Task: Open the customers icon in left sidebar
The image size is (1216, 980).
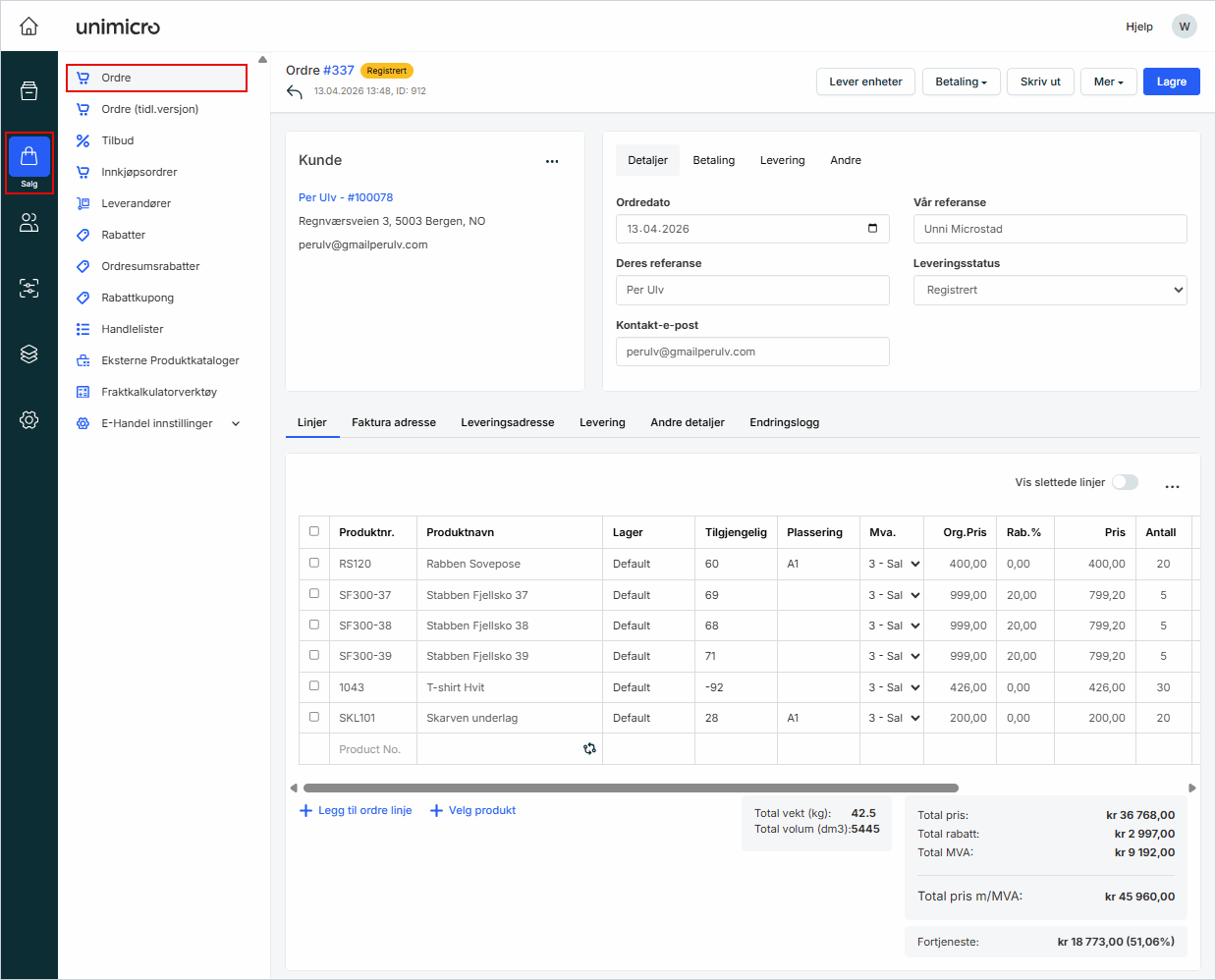Action: (x=29, y=223)
